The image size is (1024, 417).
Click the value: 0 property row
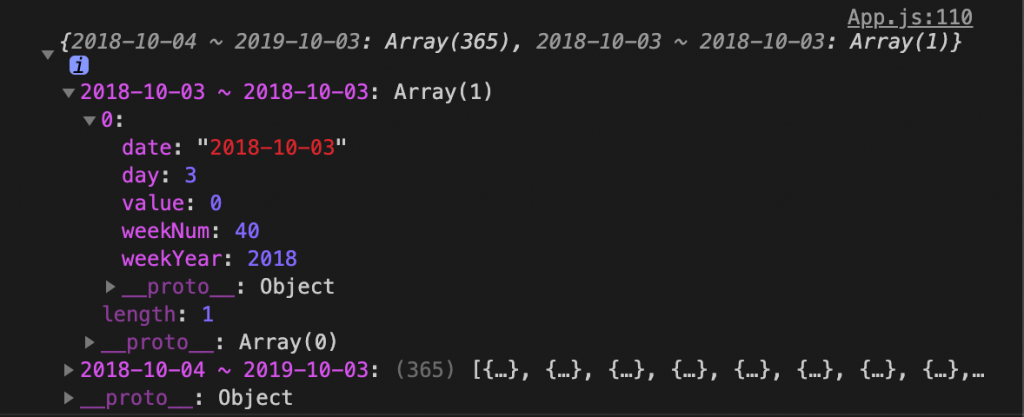click(172, 204)
